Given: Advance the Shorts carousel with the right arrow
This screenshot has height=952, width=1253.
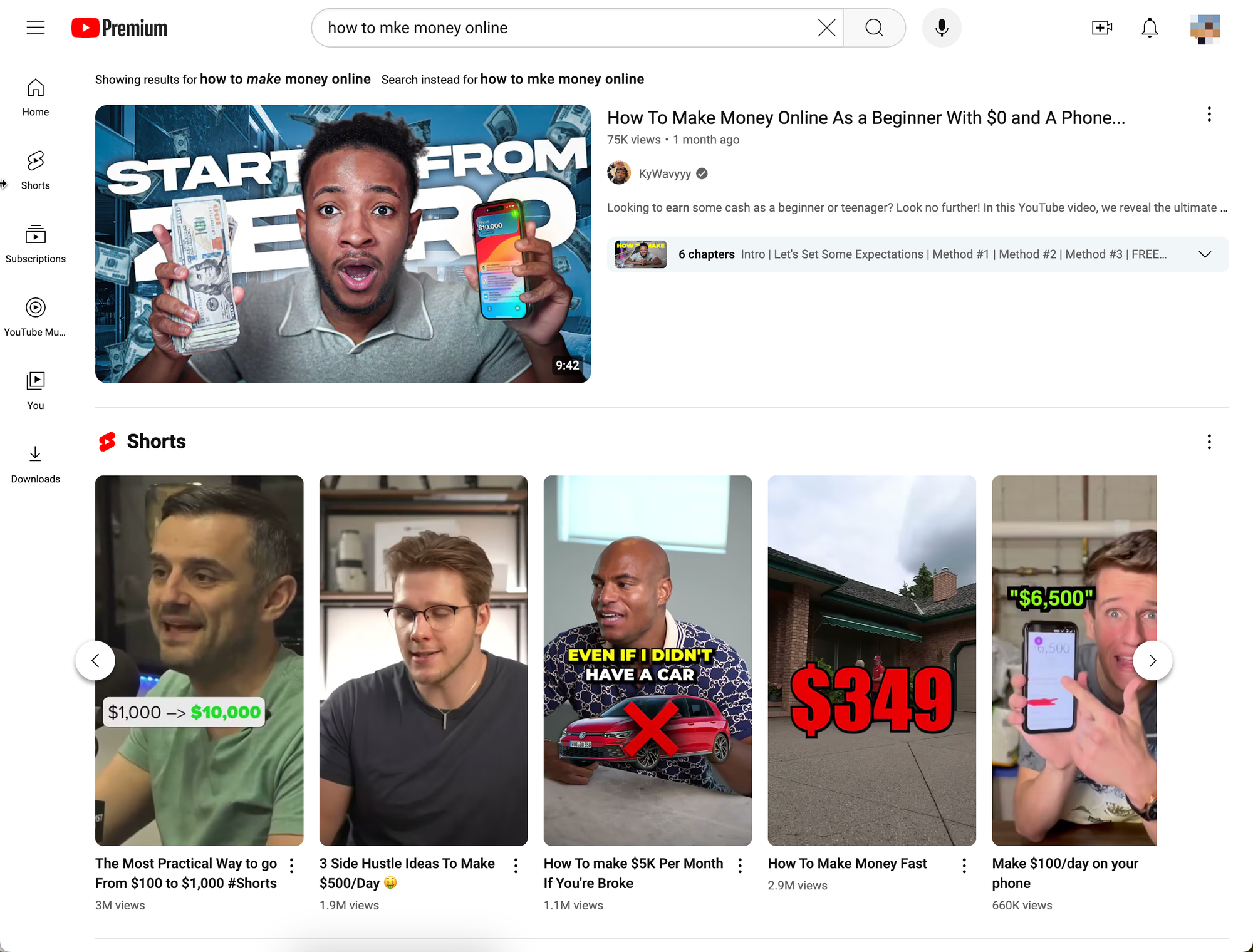Looking at the screenshot, I should tap(1152, 660).
